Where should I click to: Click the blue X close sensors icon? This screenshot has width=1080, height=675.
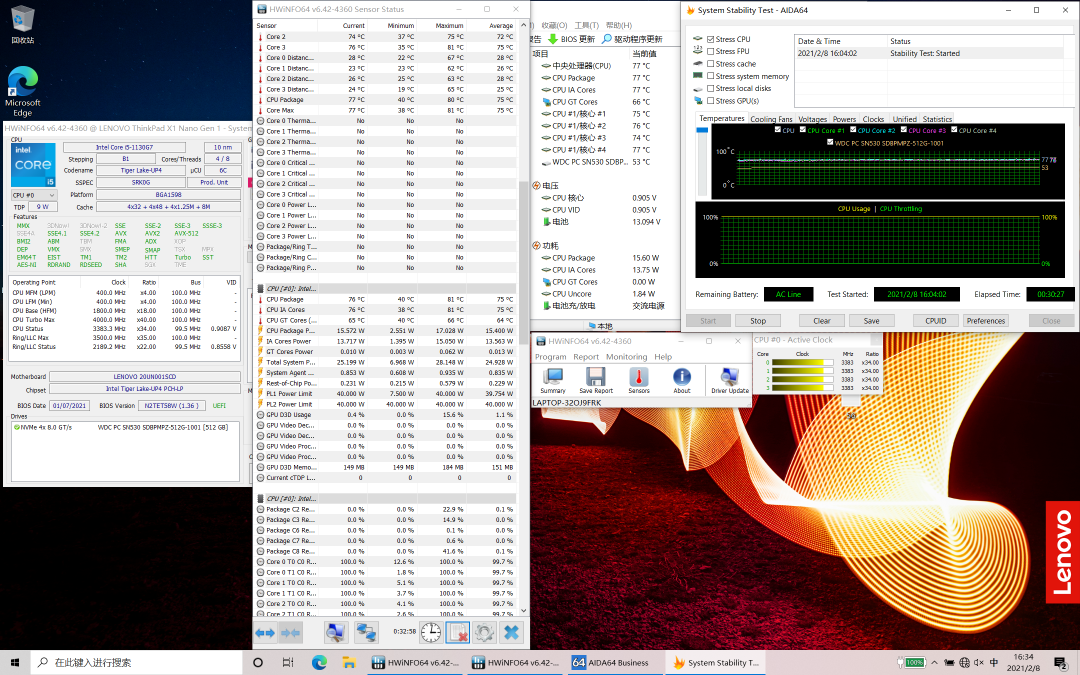(511, 633)
